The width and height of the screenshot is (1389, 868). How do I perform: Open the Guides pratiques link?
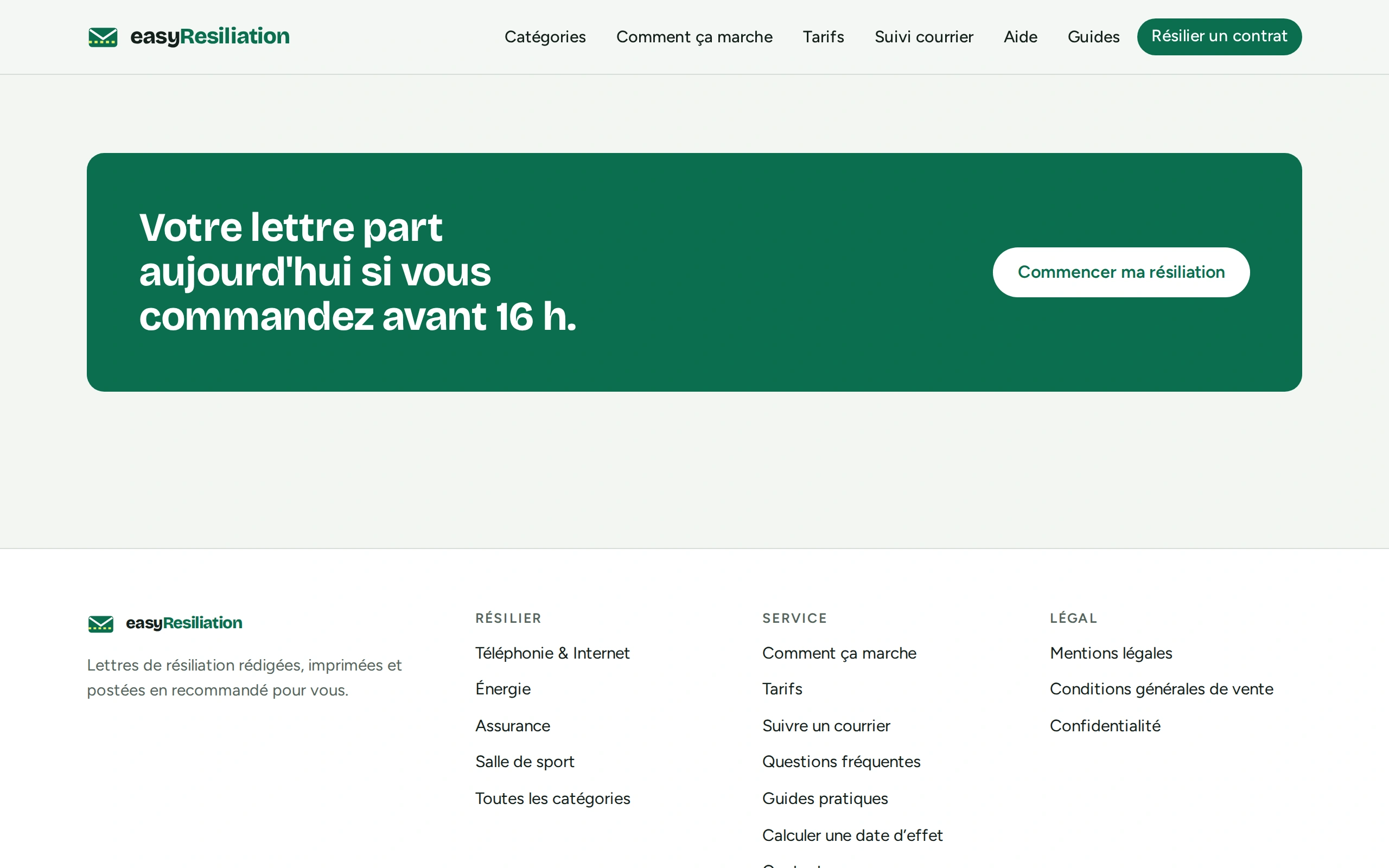coord(825,799)
